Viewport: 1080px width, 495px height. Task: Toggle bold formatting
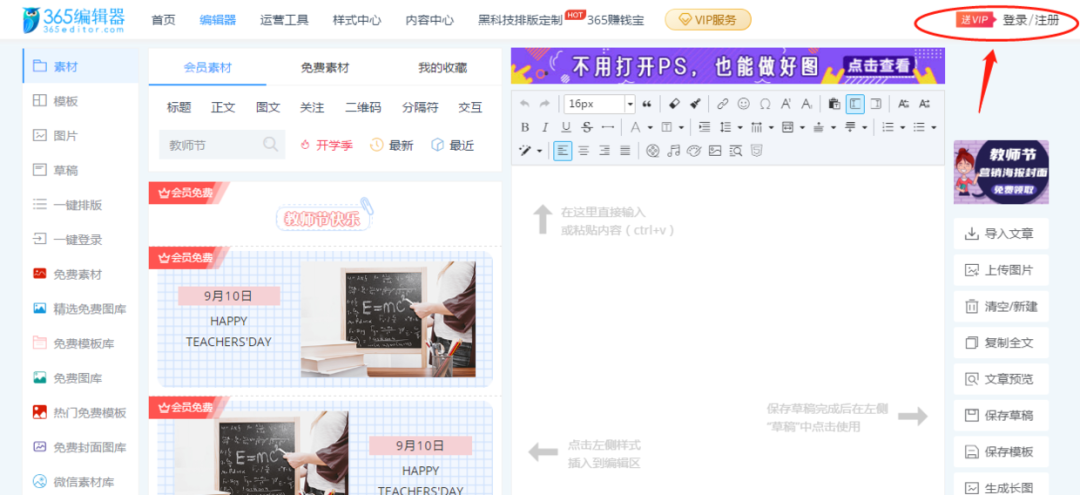click(525, 127)
